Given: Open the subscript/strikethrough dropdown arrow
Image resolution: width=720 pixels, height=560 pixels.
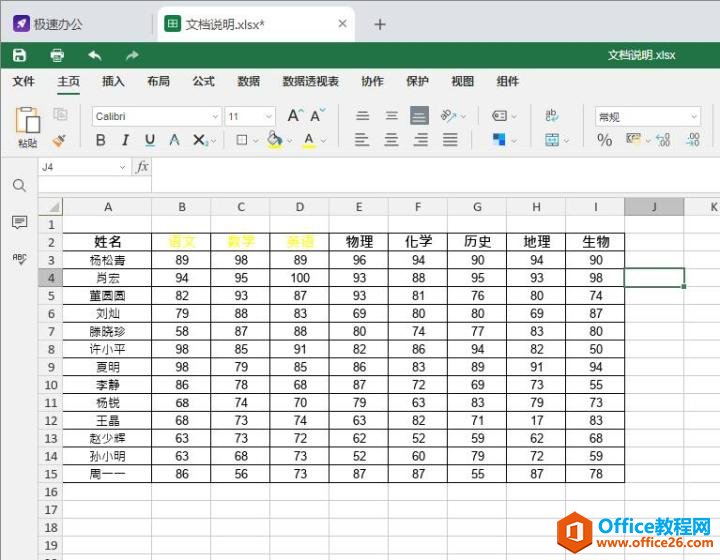Looking at the screenshot, I should click(x=213, y=140).
